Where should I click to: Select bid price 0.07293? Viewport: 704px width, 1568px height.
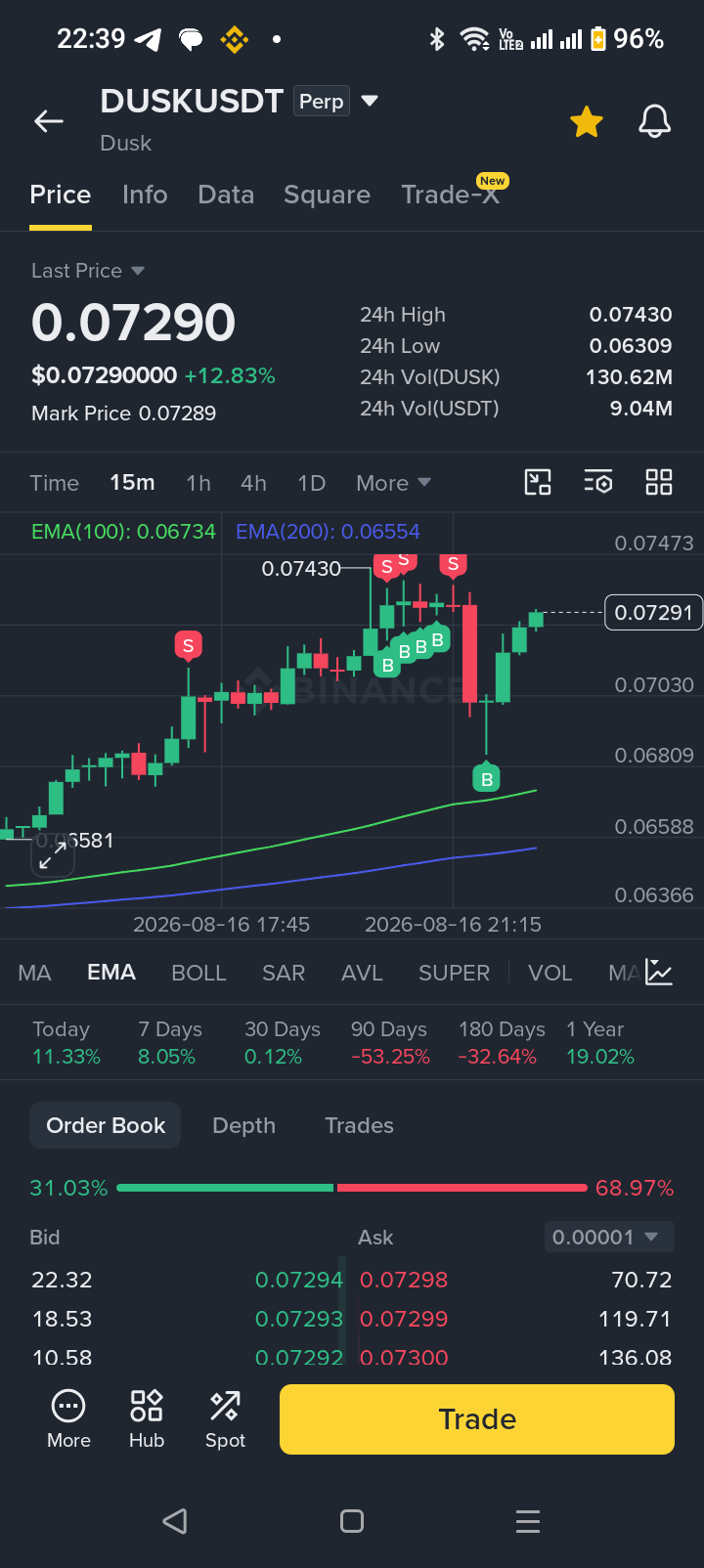click(299, 1319)
